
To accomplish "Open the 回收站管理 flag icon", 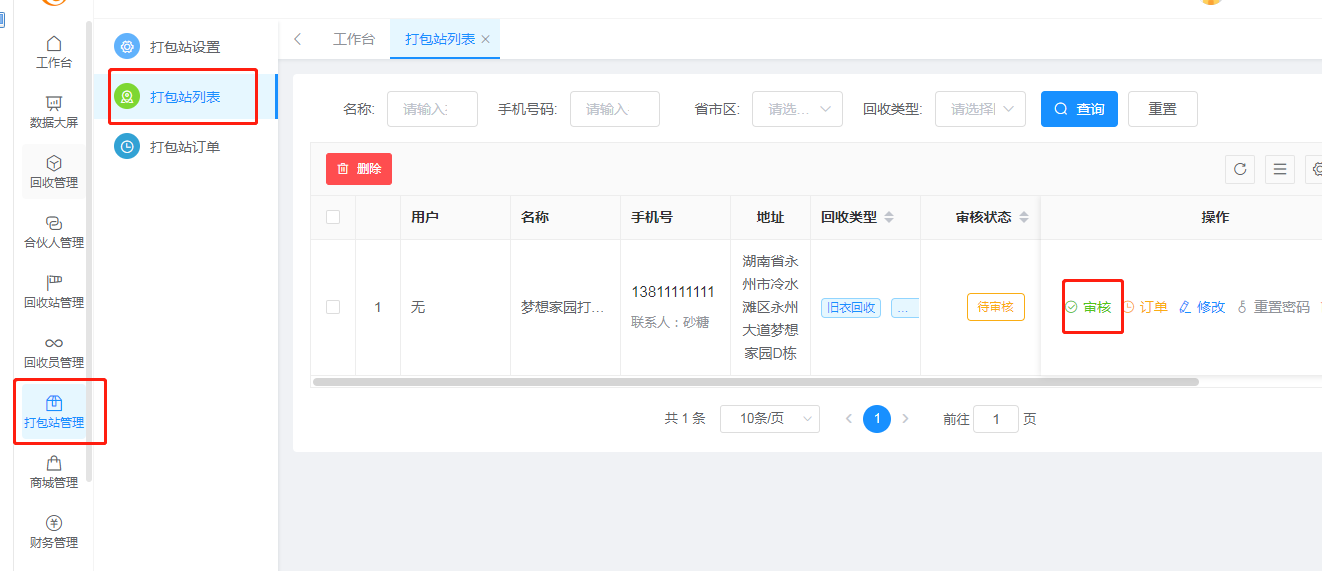I will tap(54, 283).
